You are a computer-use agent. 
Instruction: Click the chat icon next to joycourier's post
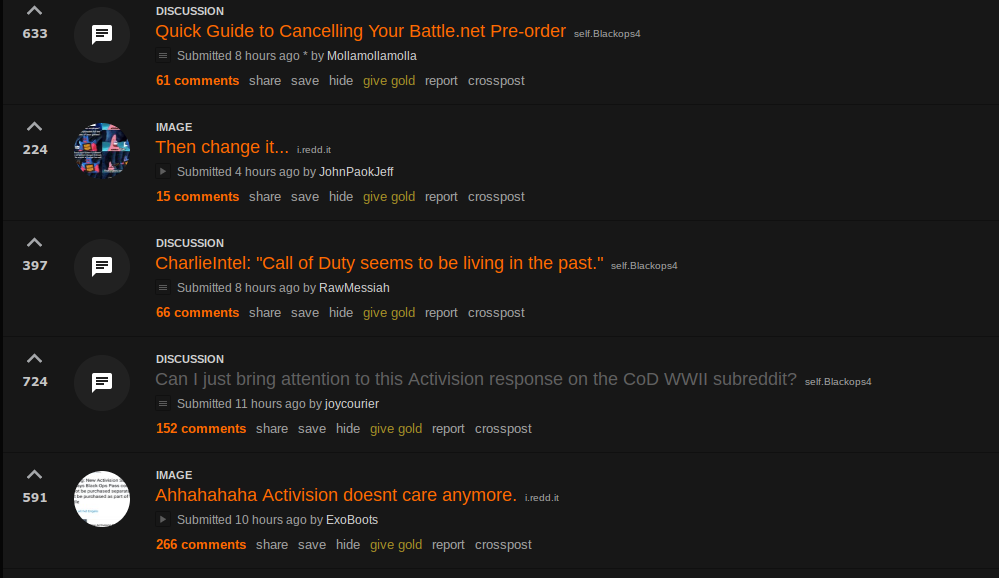click(102, 383)
